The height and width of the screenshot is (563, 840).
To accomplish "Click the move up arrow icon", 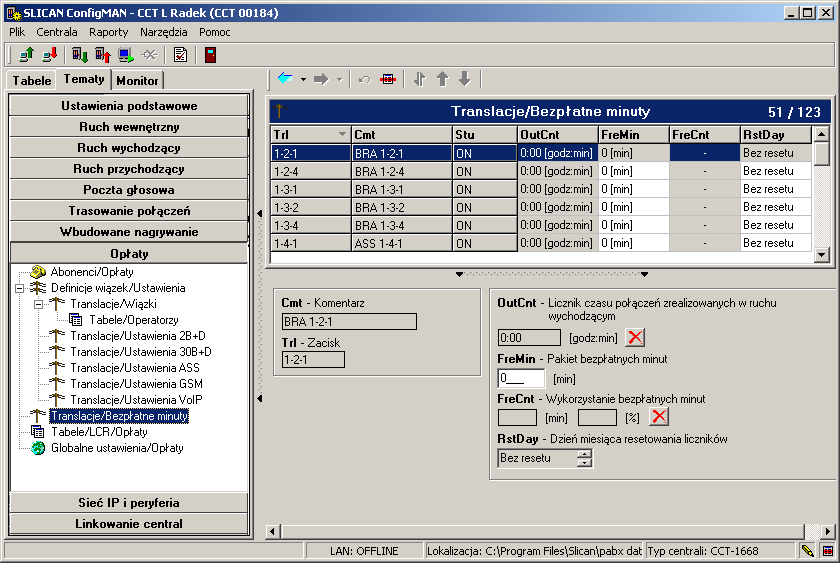I will [442, 80].
